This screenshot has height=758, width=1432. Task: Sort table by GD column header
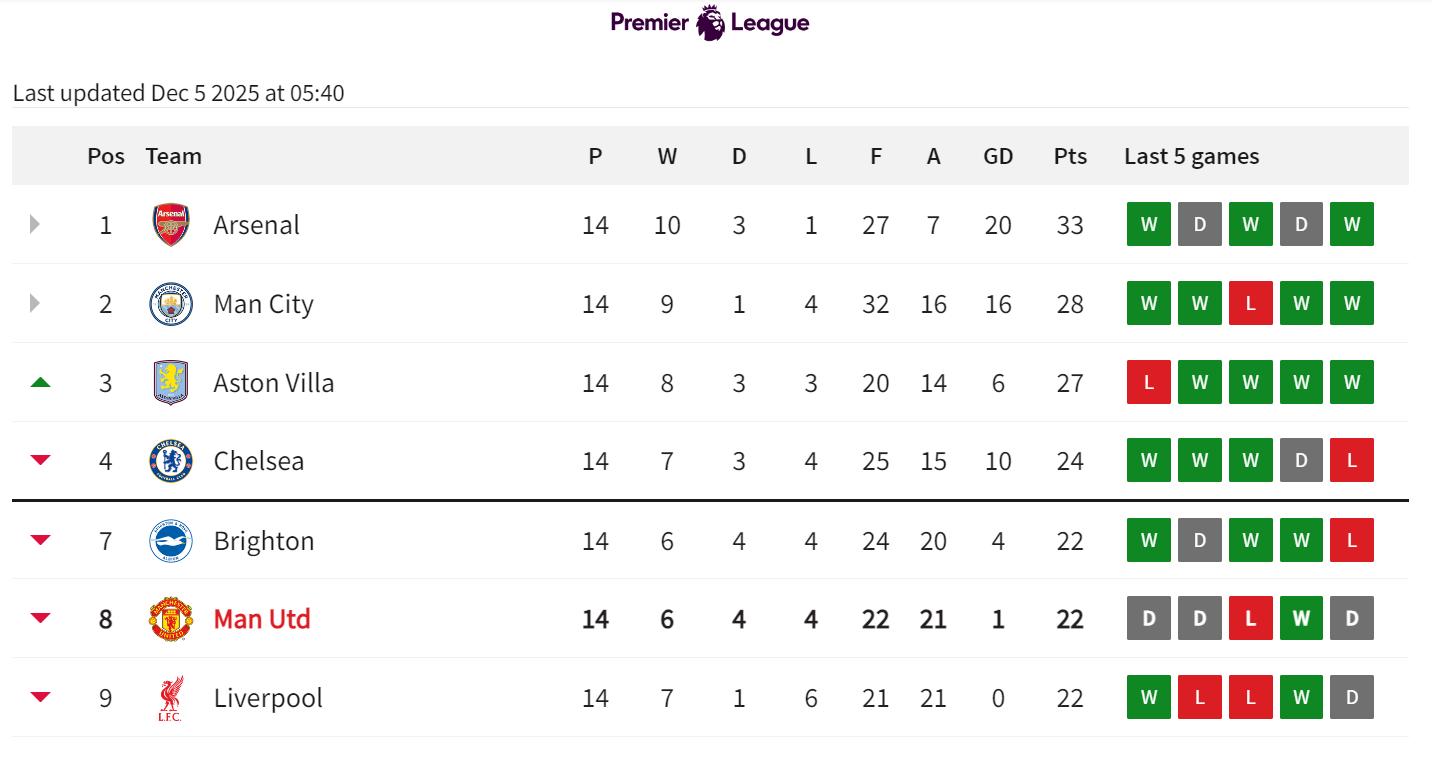pyautogui.click(x=998, y=156)
